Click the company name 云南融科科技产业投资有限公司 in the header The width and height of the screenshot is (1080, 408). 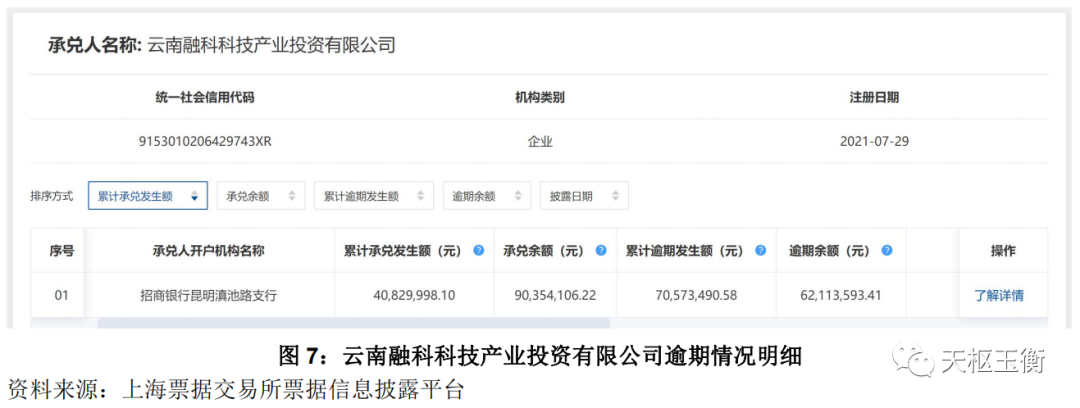pos(271,45)
